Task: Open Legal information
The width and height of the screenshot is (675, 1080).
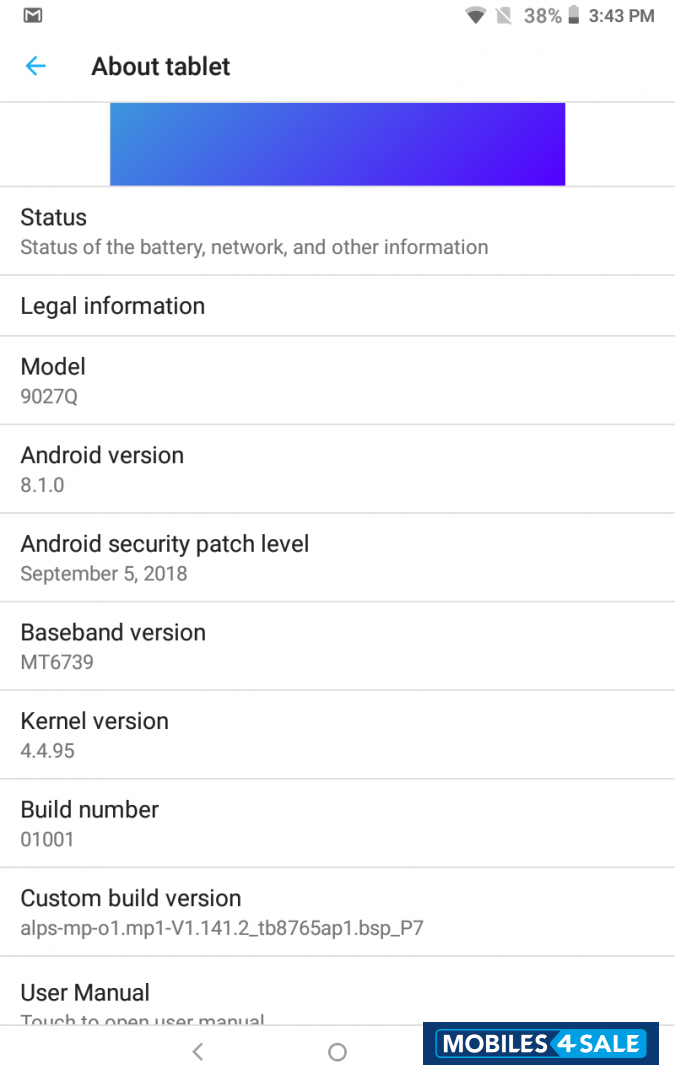Action: [337, 306]
